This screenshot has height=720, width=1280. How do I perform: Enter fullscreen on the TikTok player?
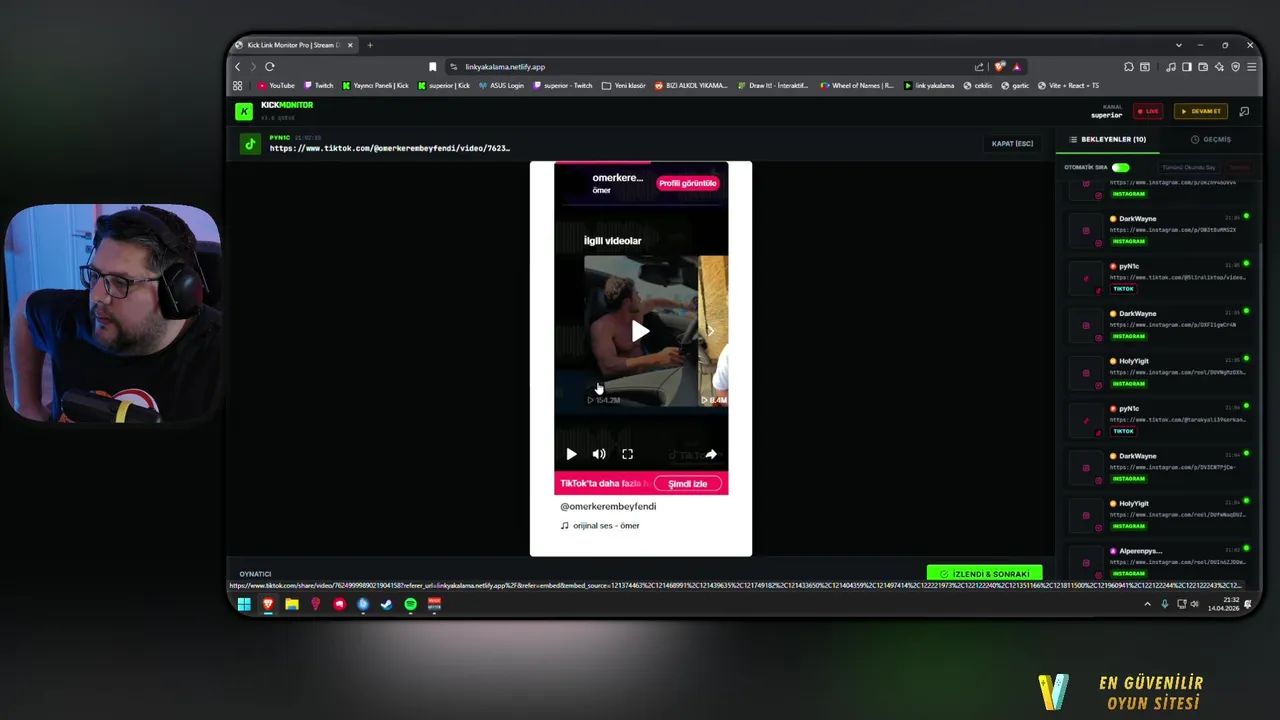click(627, 454)
